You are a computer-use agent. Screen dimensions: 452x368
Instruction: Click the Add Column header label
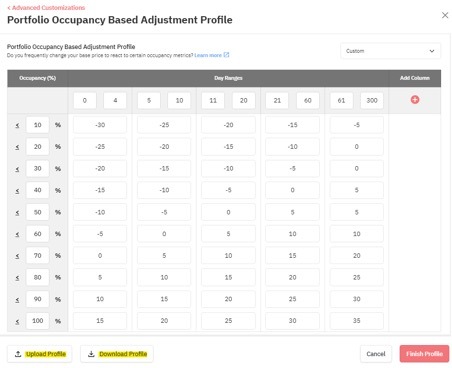pos(415,78)
